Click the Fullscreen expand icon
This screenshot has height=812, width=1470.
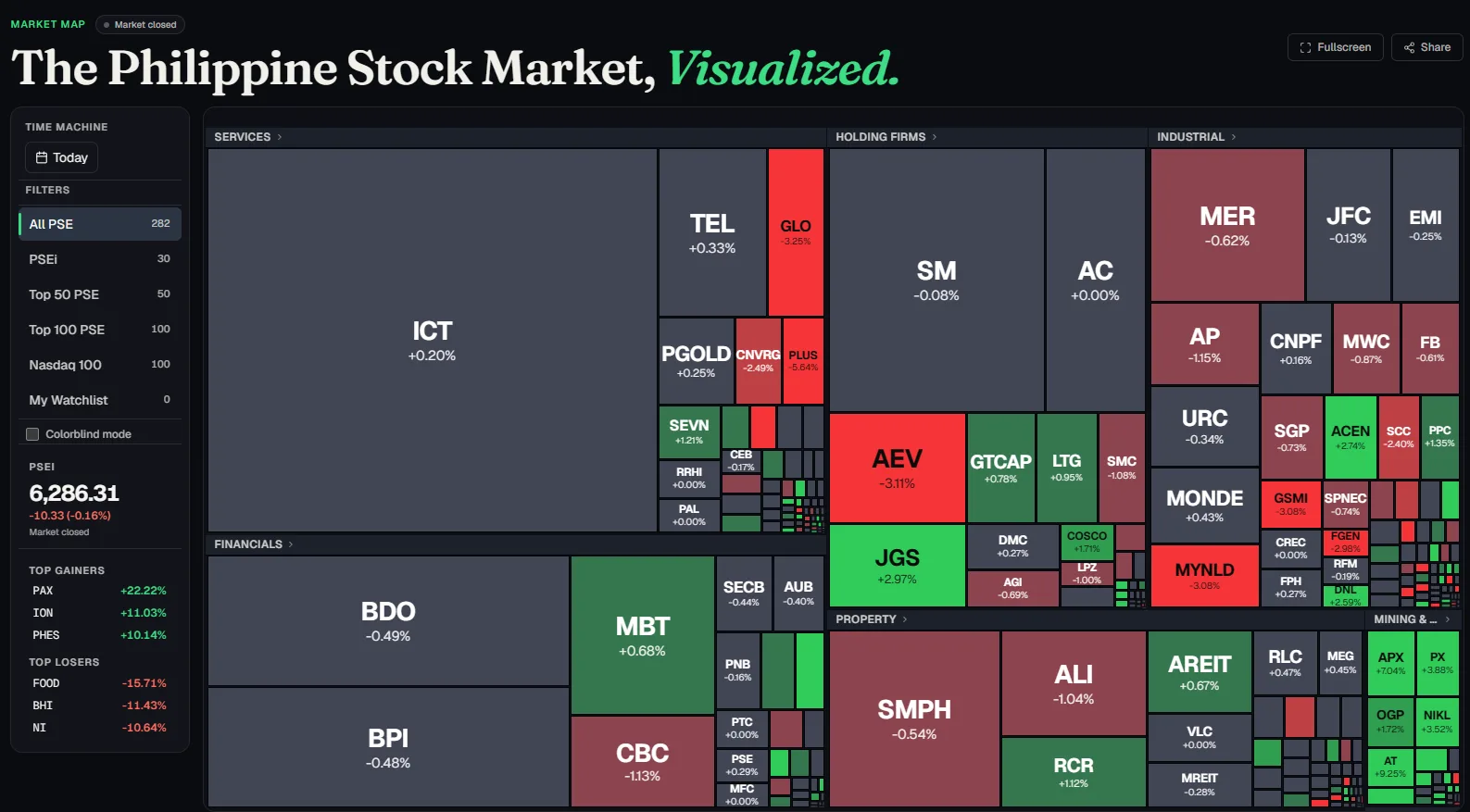tap(1305, 47)
